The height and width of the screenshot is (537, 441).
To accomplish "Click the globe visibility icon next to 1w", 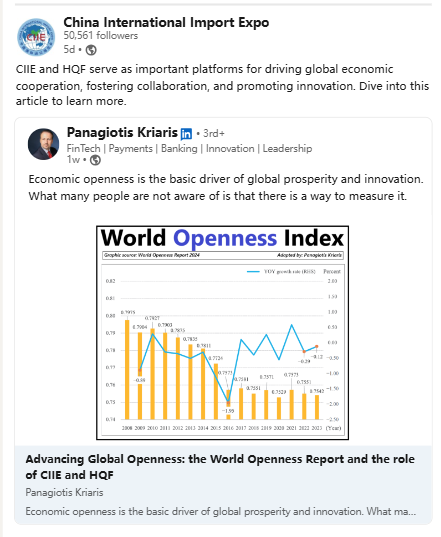I will point(95,160).
